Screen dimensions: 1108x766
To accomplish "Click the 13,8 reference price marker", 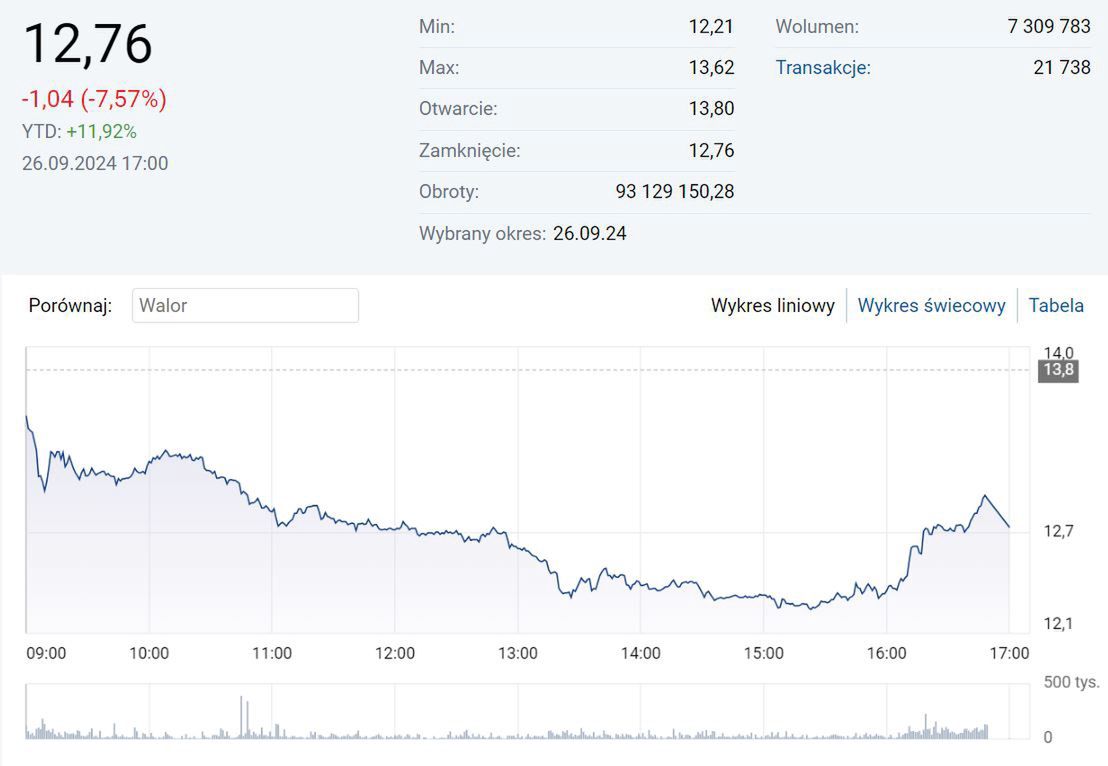I will click(x=1058, y=371).
